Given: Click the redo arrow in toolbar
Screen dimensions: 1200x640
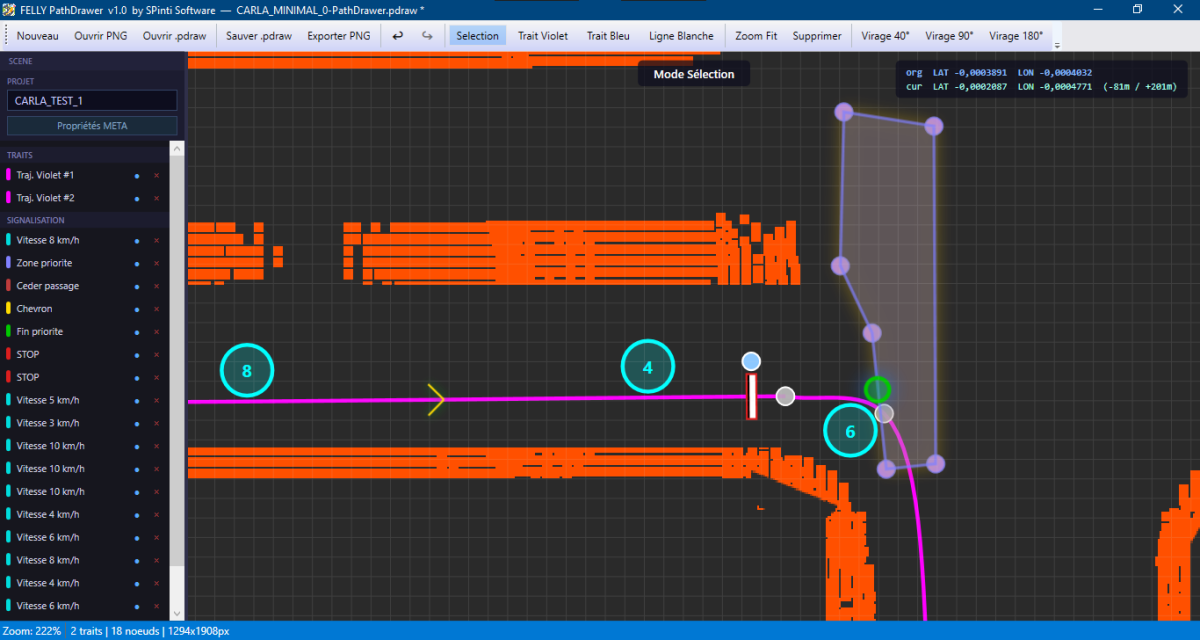Looking at the screenshot, I should pos(427,36).
